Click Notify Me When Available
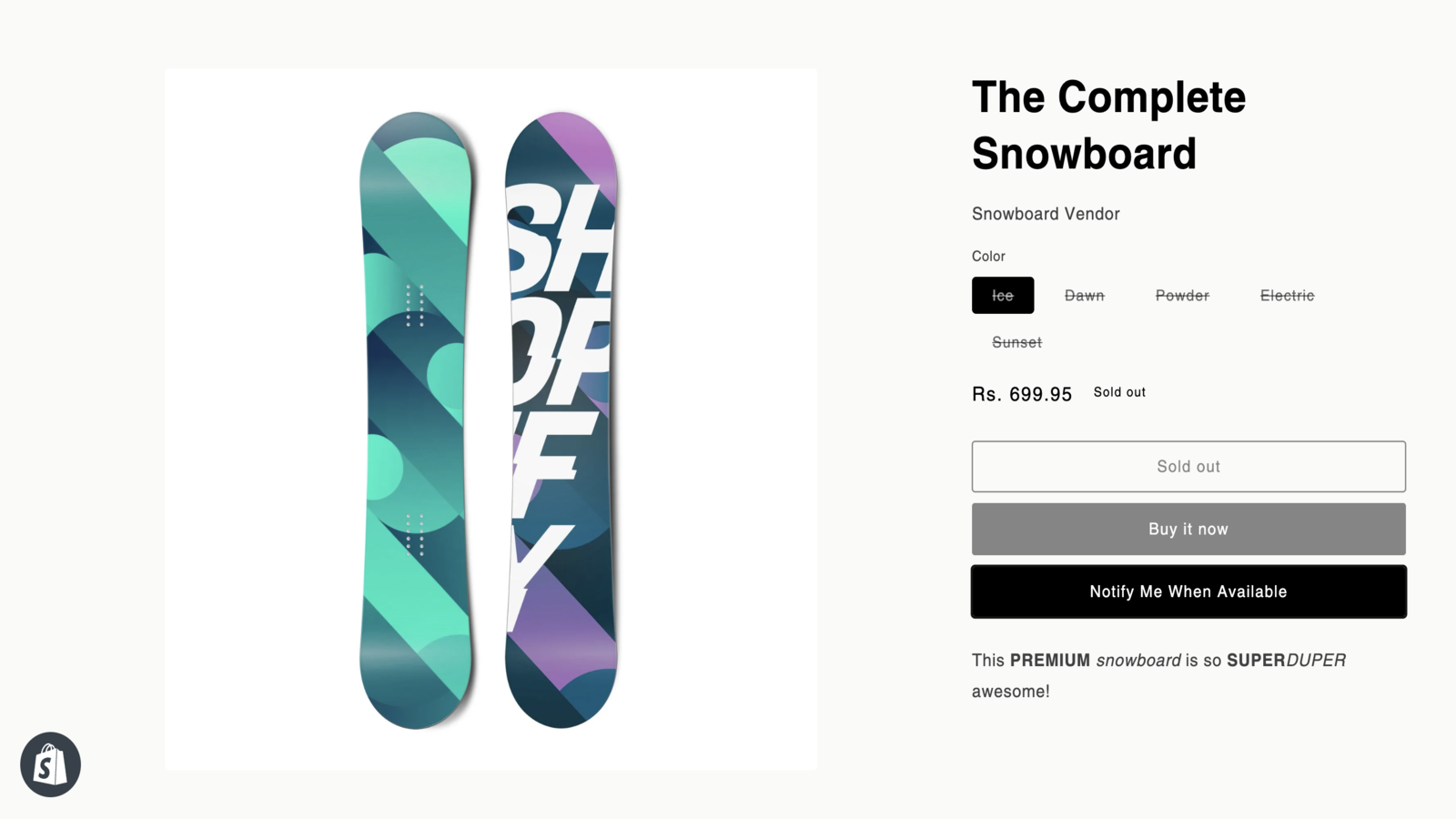 pyautogui.click(x=1188, y=591)
